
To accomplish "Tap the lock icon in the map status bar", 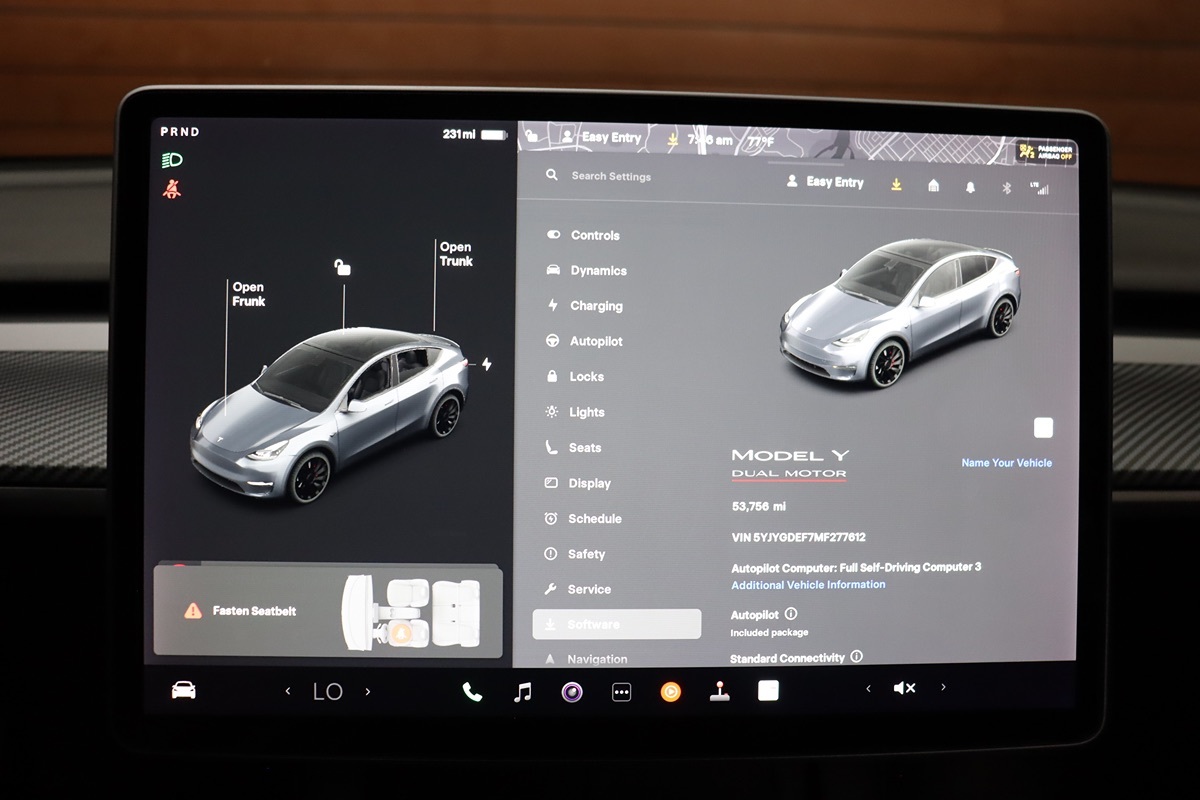I will click(x=531, y=135).
